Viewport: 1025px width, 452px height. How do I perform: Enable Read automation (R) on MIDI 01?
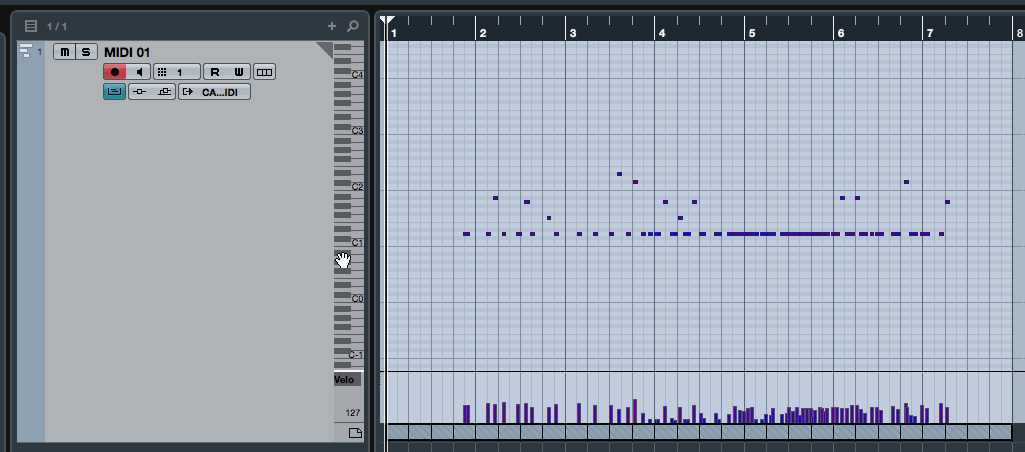click(x=215, y=72)
